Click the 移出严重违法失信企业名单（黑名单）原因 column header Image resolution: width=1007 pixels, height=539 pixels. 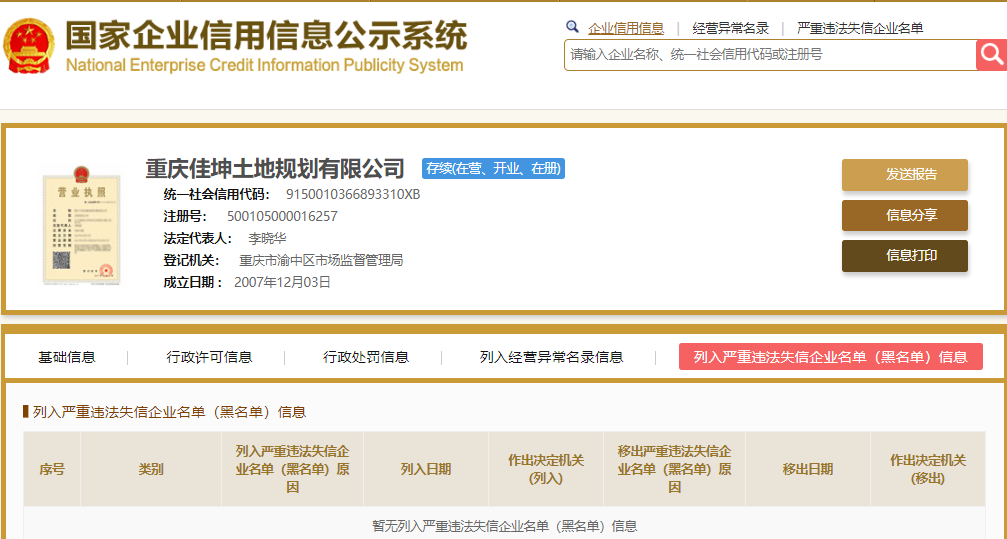click(x=674, y=469)
